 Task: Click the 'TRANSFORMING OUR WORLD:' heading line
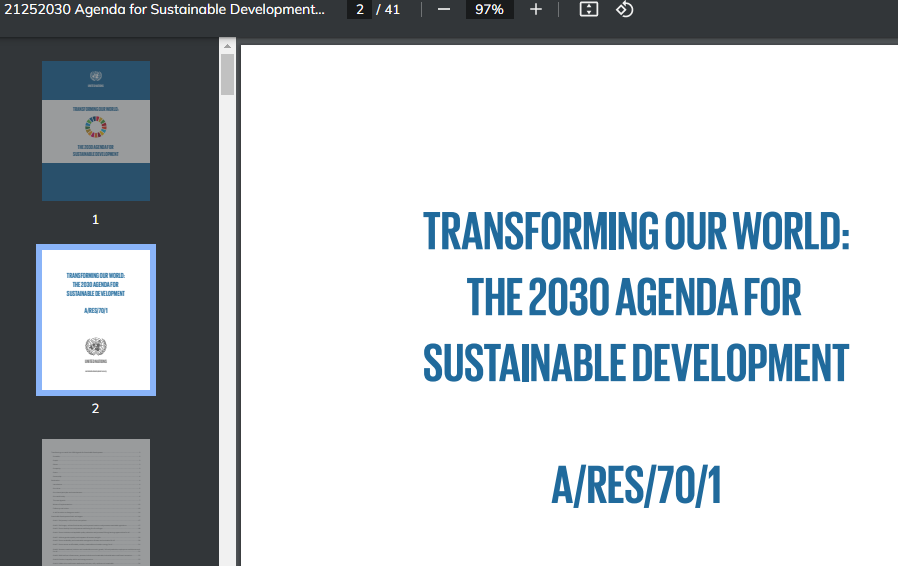click(636, 231)
